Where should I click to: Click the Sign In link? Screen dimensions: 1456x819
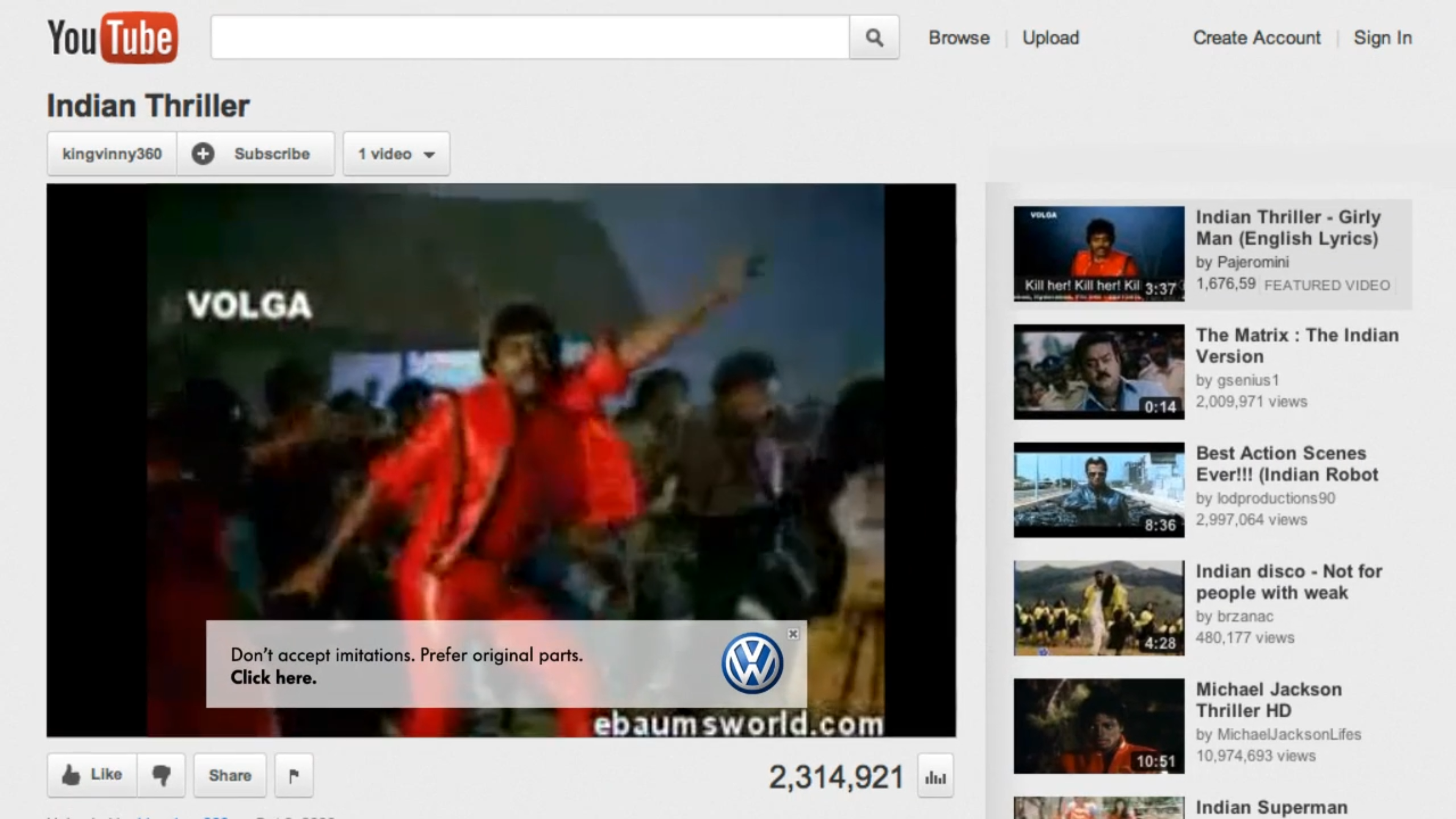(1382, 38)
